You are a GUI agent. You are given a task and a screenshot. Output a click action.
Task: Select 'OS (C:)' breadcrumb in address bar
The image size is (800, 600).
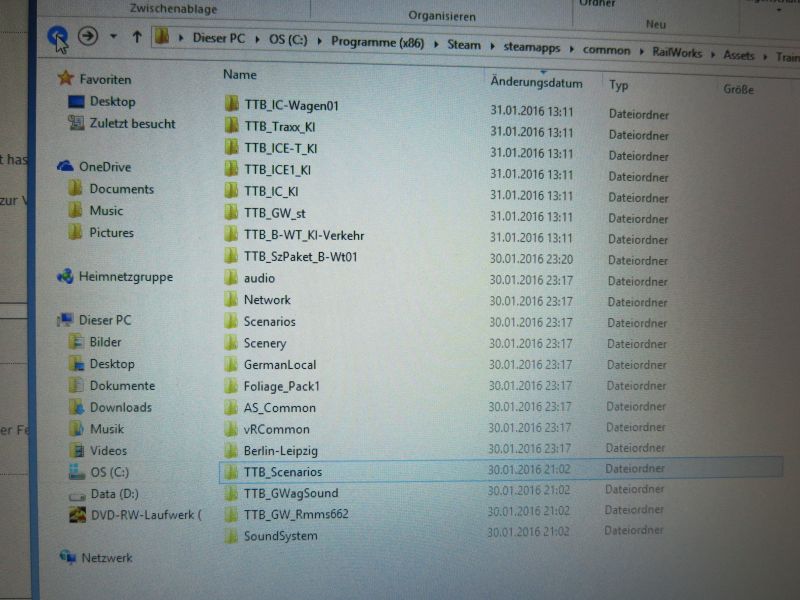[x=288, y=40]
